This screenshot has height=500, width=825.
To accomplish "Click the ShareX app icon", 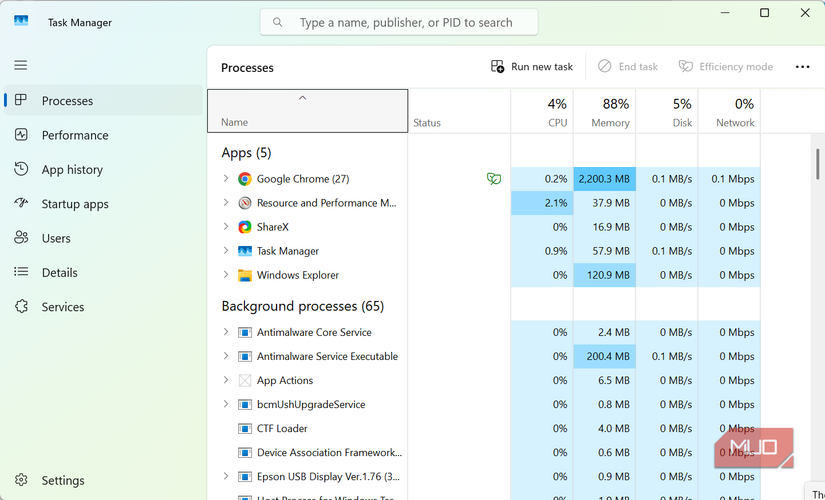I will coord(245,227).
